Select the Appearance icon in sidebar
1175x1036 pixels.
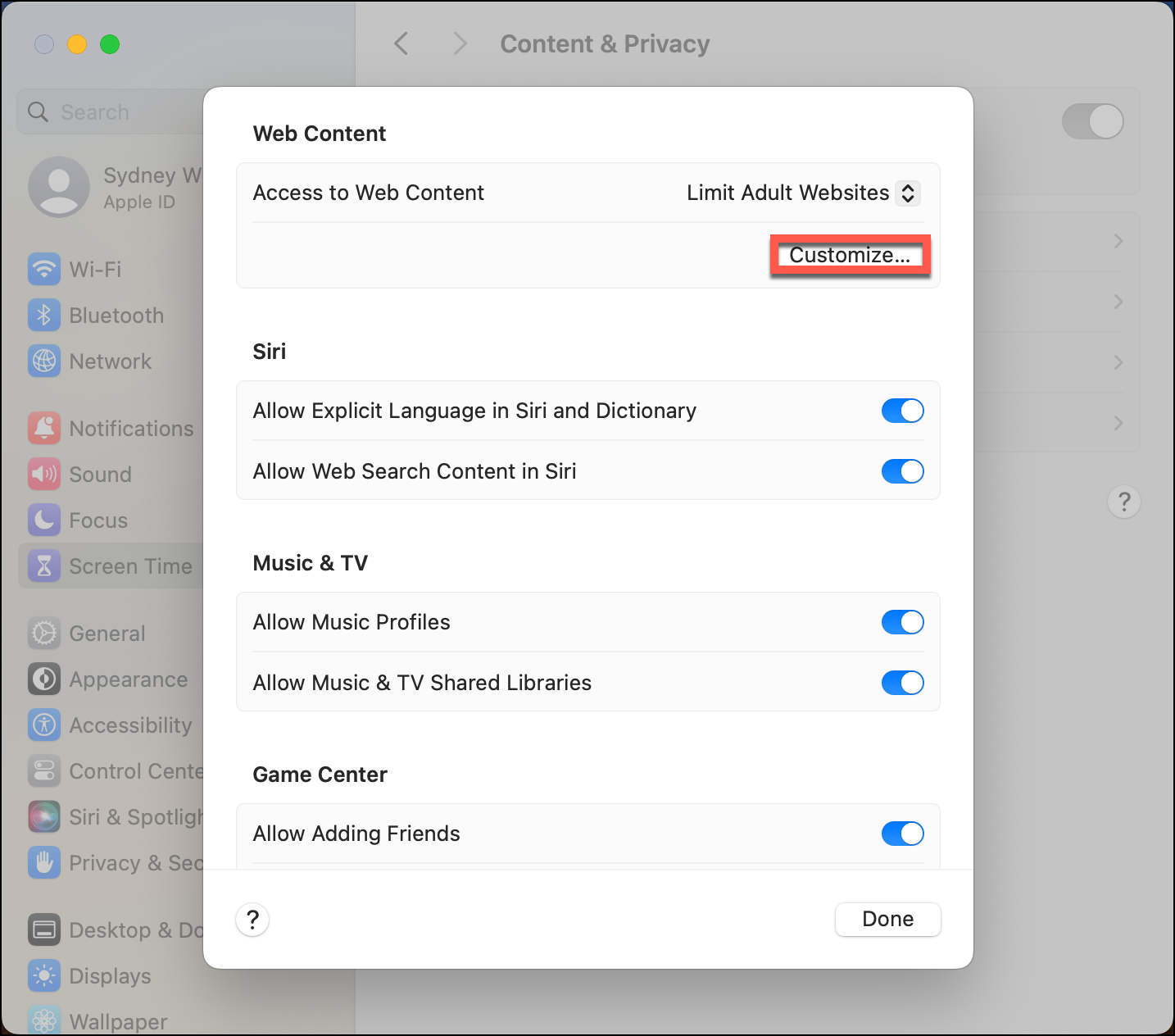(44, 679)
